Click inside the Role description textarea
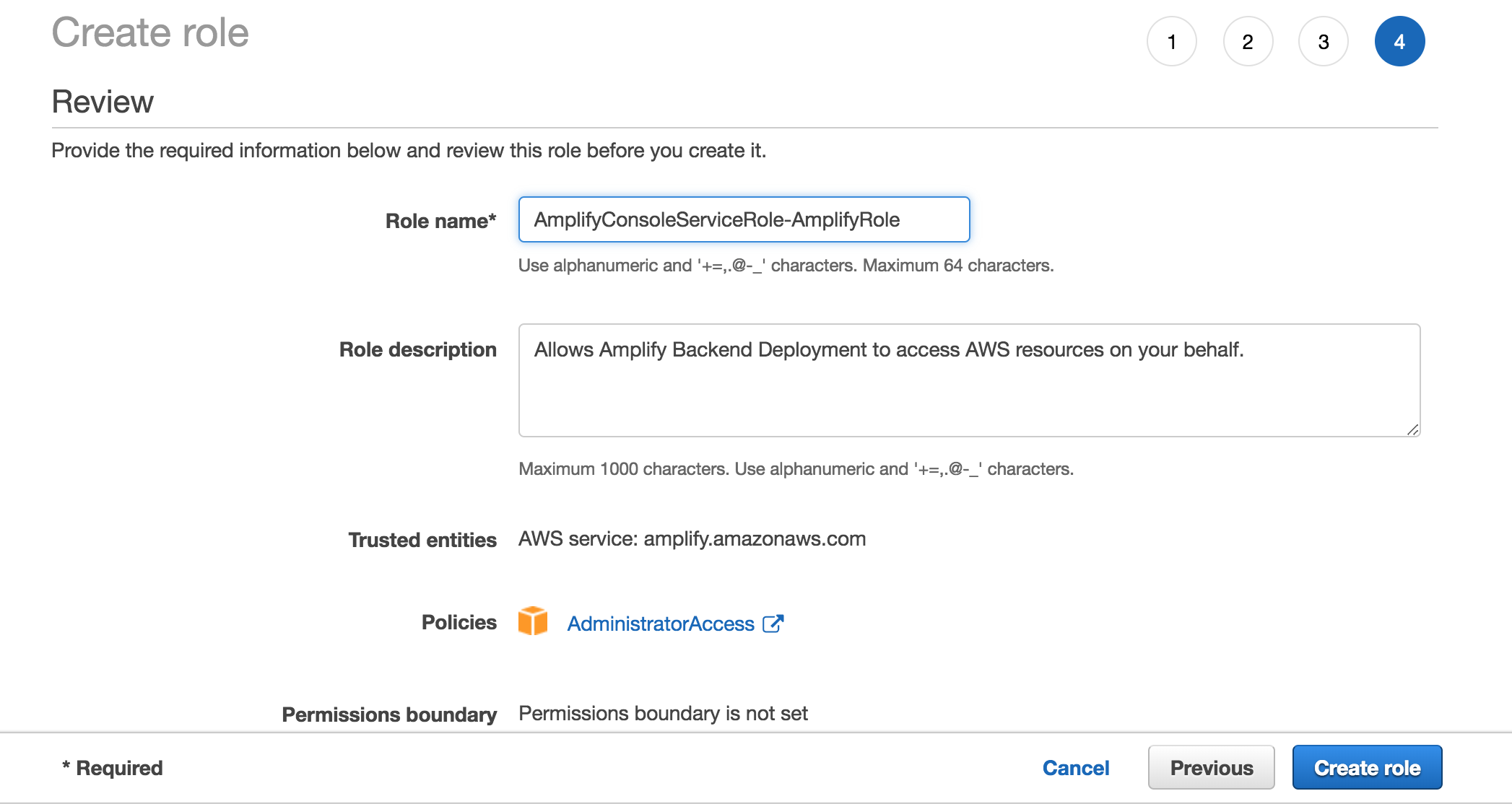This screenshot has height=804, width=1512. (x=969, y=380)
